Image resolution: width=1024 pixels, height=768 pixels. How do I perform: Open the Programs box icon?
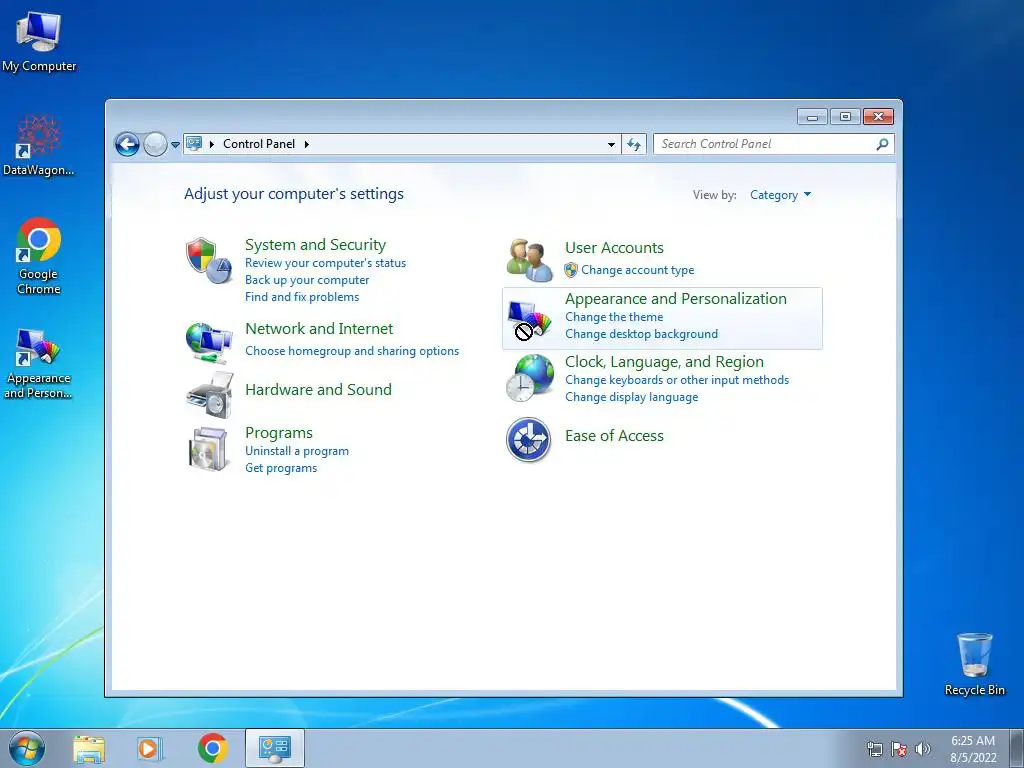coord(208,449)
